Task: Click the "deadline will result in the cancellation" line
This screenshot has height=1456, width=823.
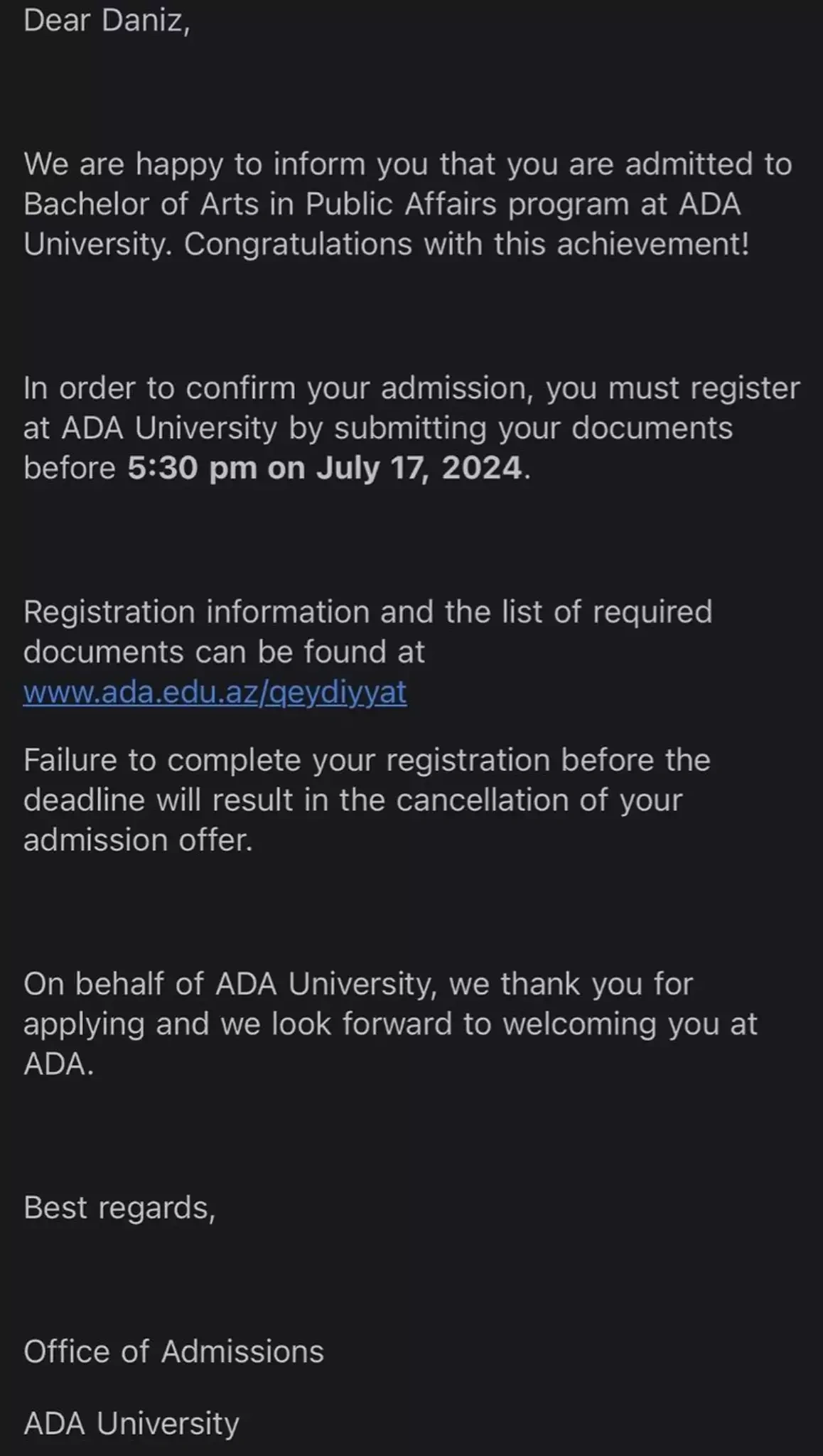Action: point(353,800)
